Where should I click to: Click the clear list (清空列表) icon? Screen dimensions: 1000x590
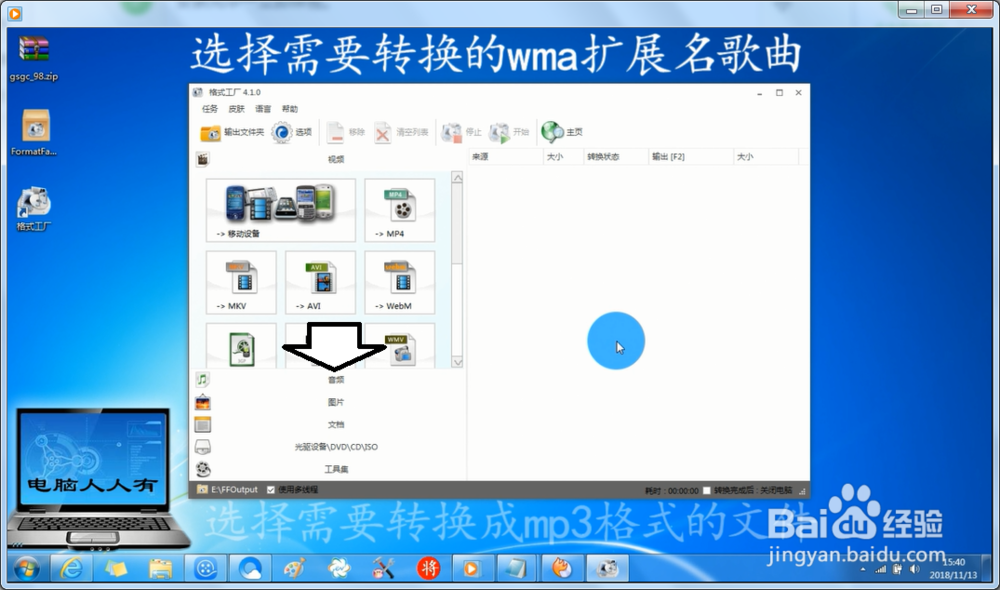382,133
